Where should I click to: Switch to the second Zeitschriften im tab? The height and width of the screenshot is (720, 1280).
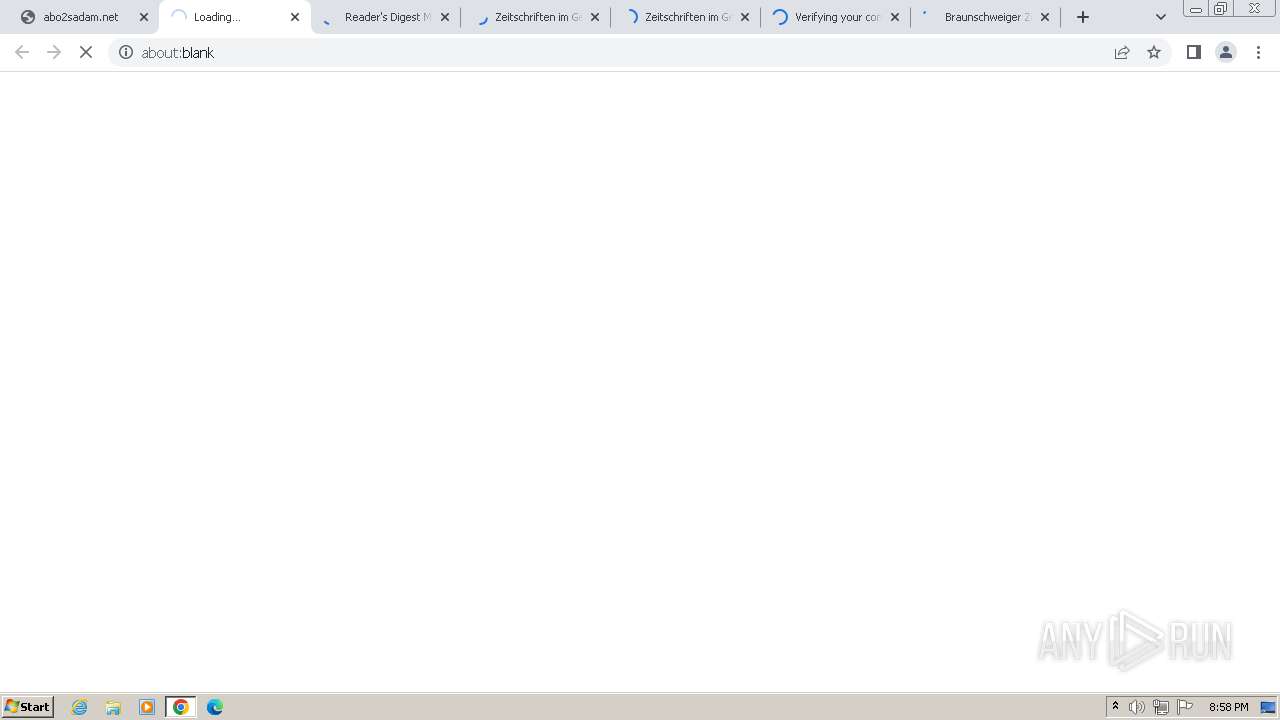(688, 17)
